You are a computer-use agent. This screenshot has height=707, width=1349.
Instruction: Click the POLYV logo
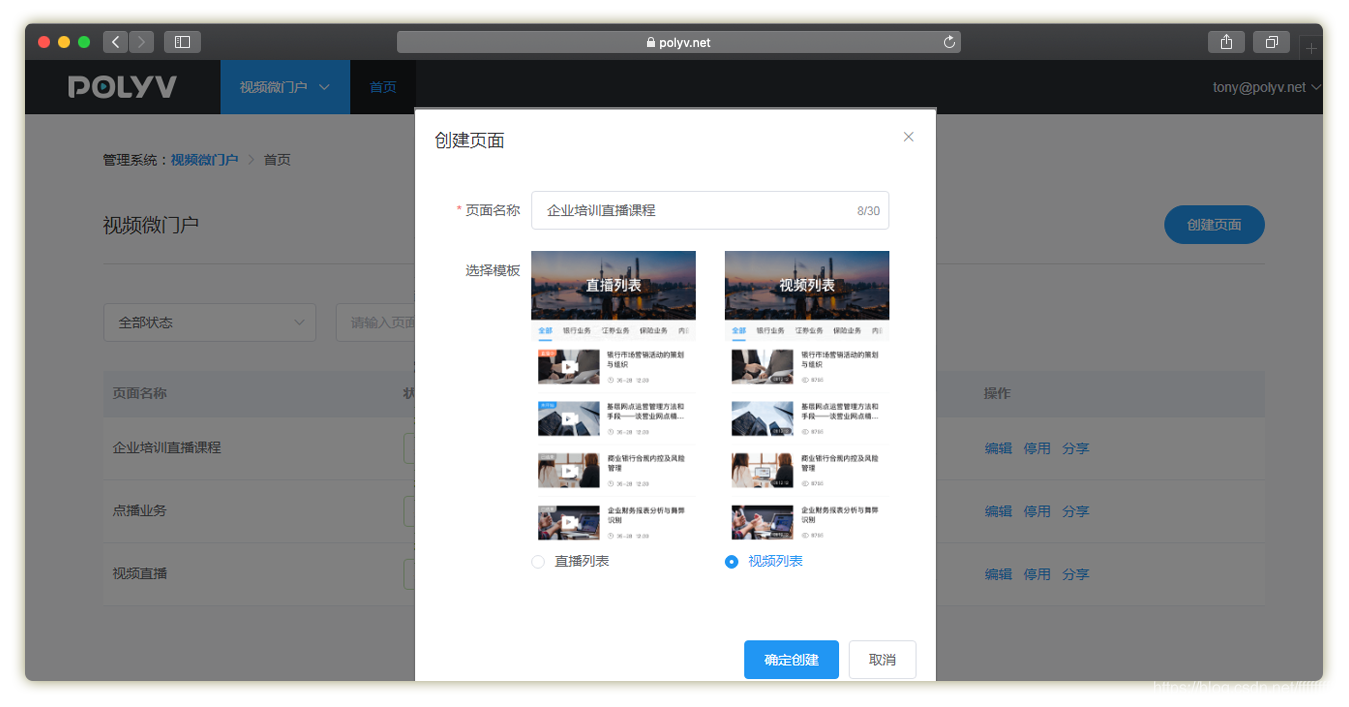point(122,87)
